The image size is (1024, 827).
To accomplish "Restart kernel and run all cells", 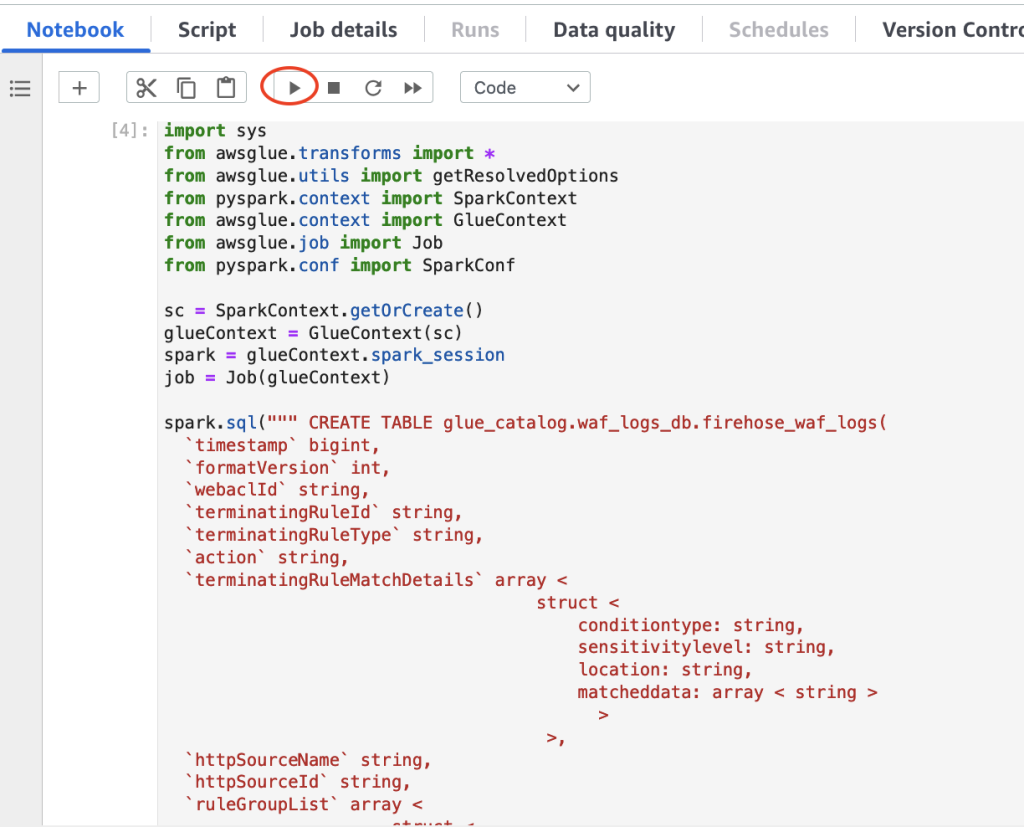I will click(413, 88).
